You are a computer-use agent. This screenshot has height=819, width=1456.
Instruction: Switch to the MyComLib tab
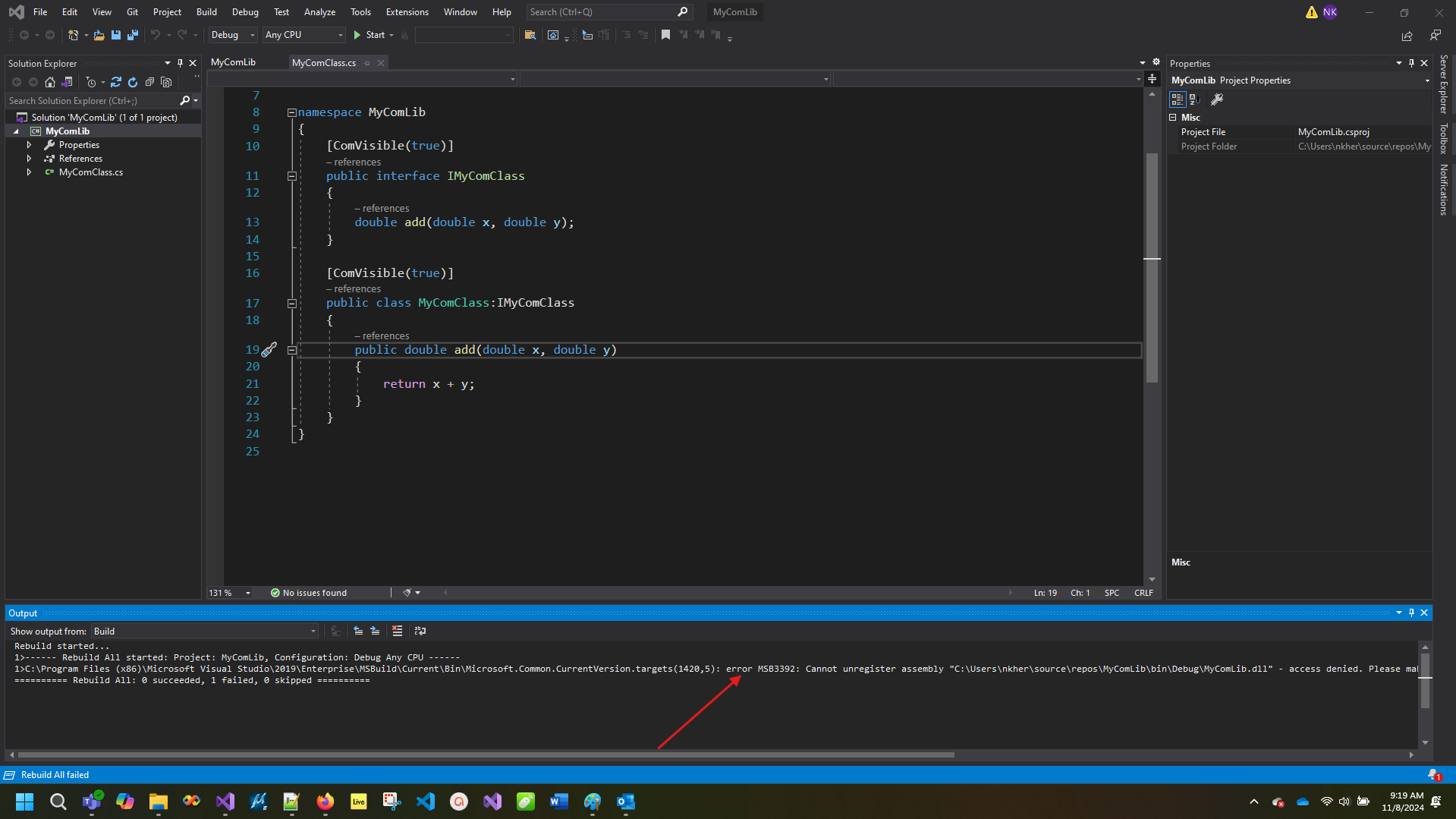[234, 62]
